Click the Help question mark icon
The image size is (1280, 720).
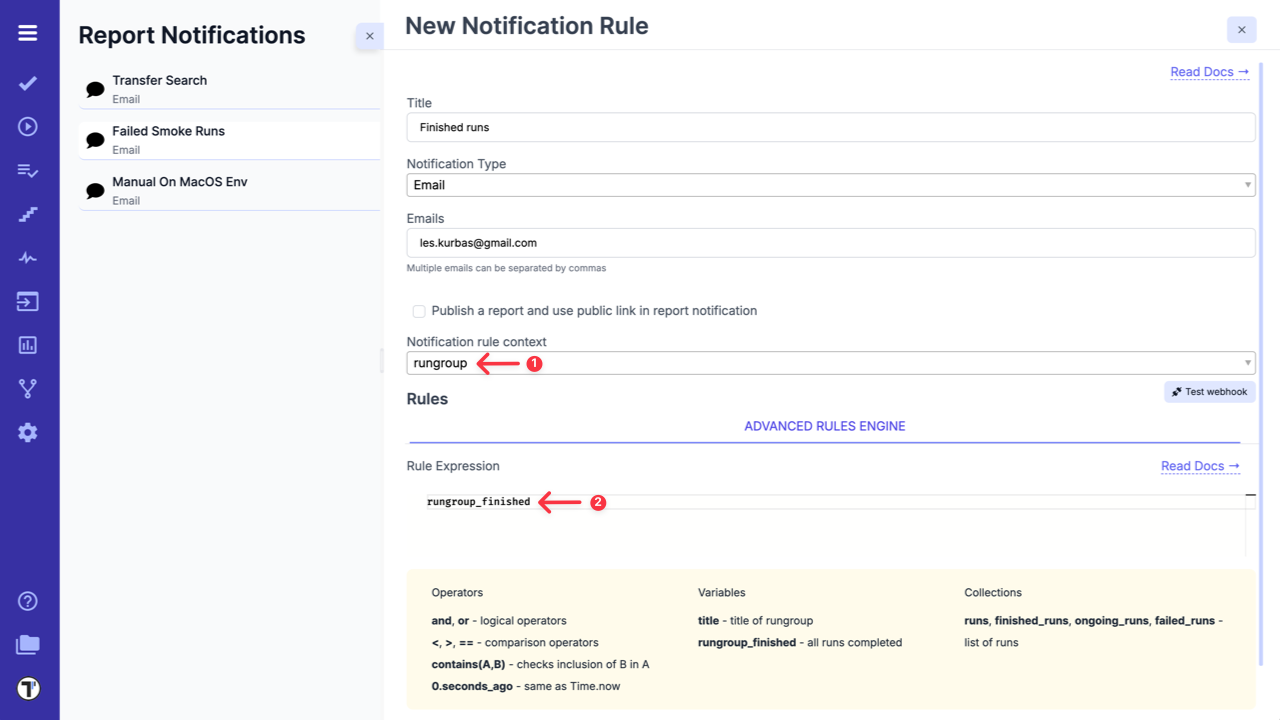coord(28,601)
